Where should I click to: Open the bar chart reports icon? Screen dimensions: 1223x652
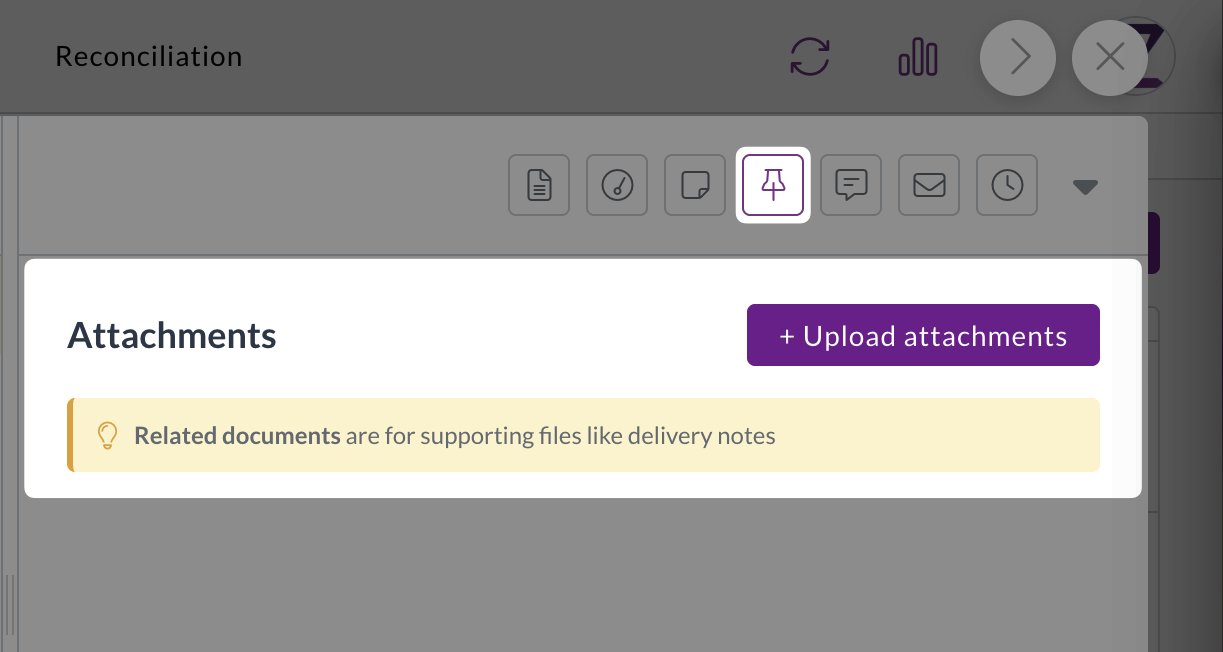(918, 58)
